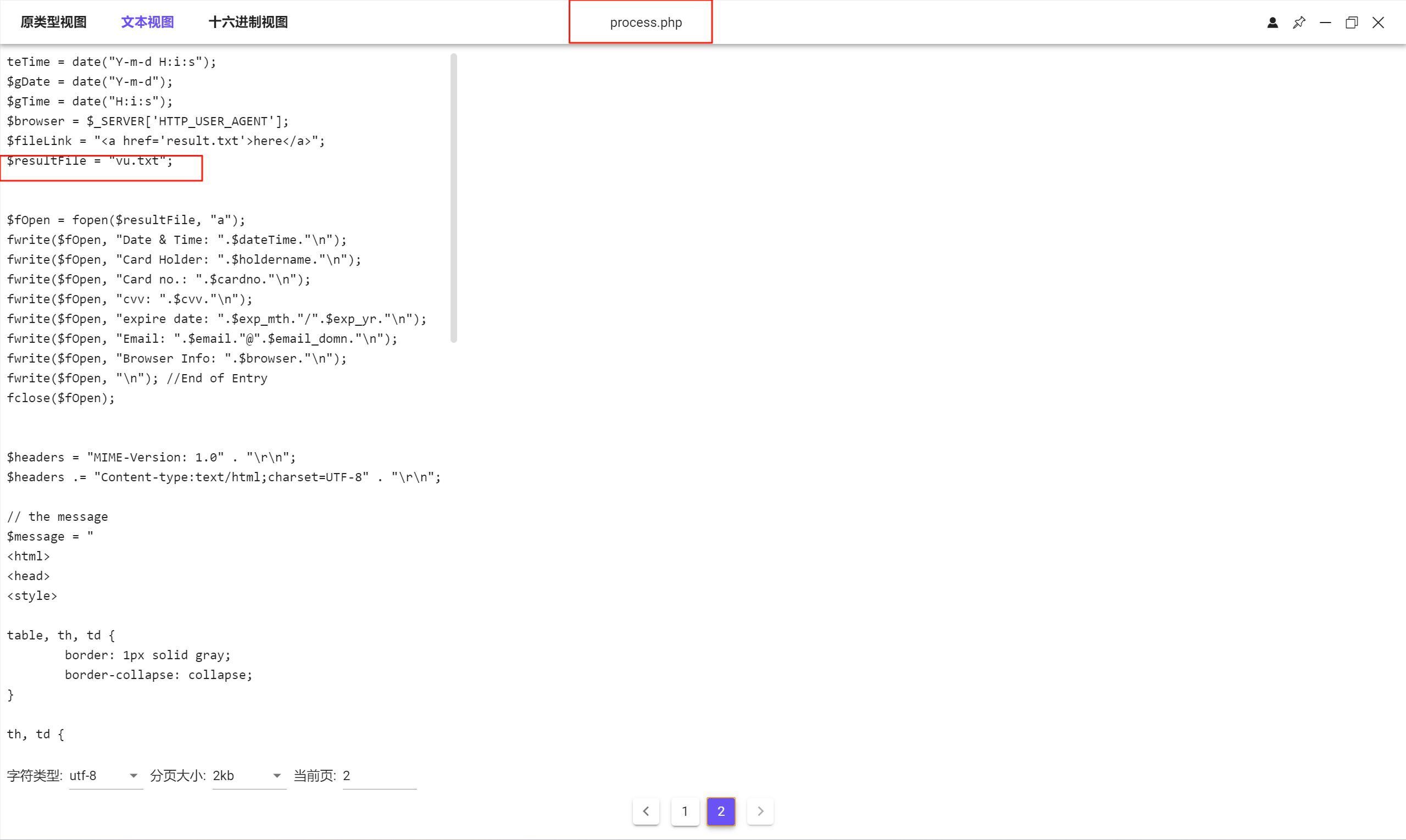This screenshot has width=1406, height=840.
Task: Click the $resultFile = "vu.txt" line
Action: (x=90, y=162)
